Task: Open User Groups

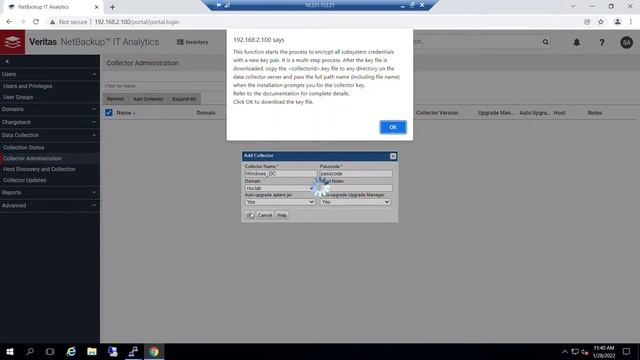Action: 18,97
